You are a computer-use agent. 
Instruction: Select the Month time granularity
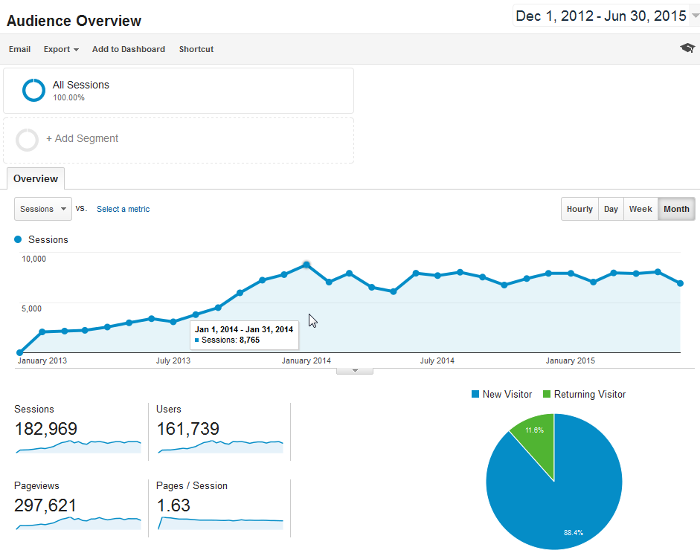(x=676, y=209)
